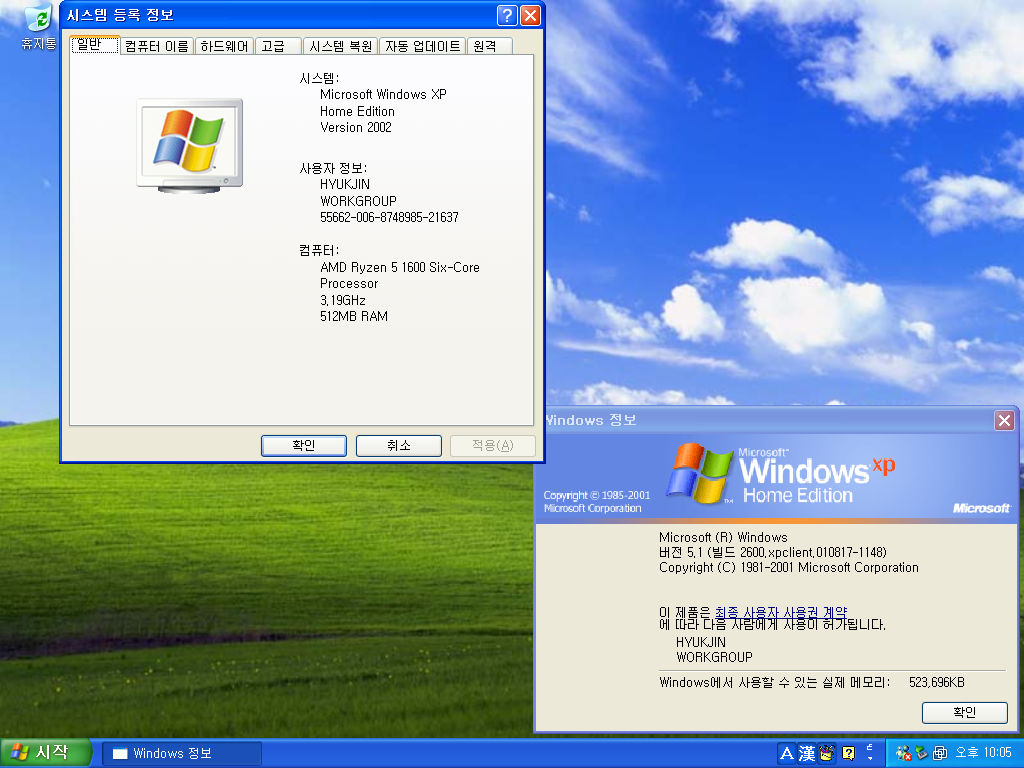Click the 취소 button
The image size is (1024, 768).
398,445
